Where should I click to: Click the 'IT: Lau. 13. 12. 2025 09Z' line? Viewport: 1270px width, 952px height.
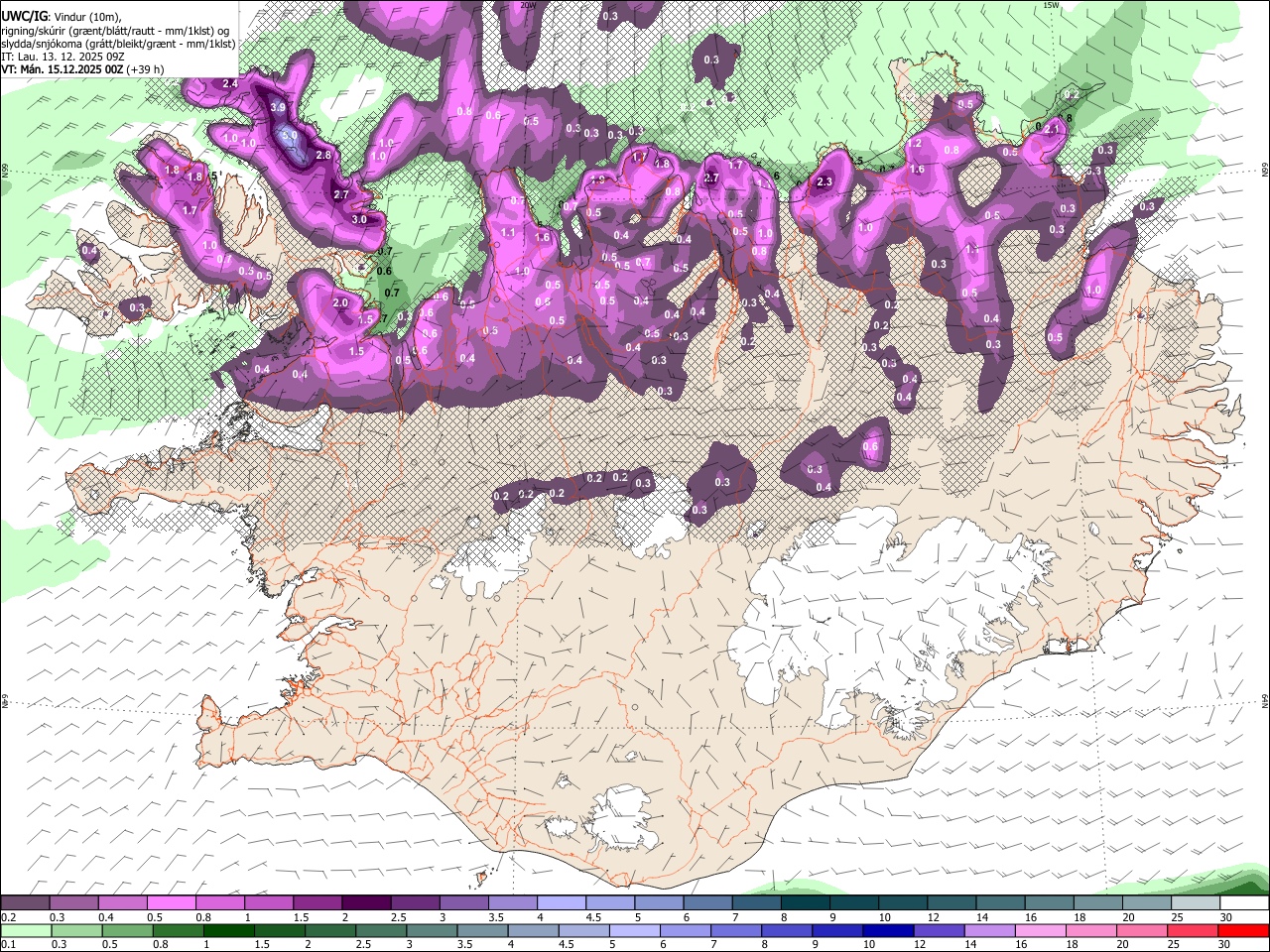(x=63, y=57)
